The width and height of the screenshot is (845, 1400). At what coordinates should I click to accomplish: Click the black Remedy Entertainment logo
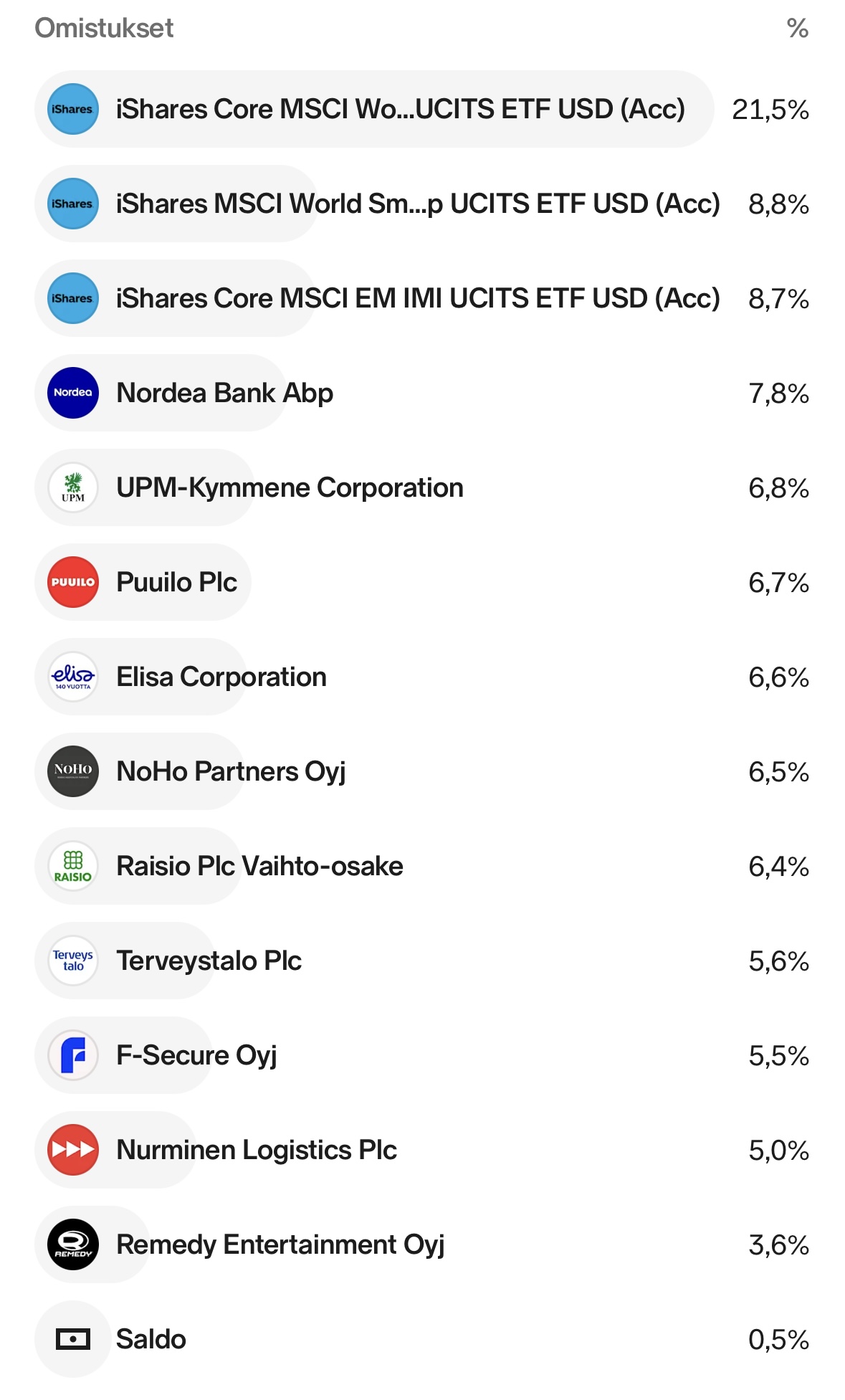(x=73, y=1244)
